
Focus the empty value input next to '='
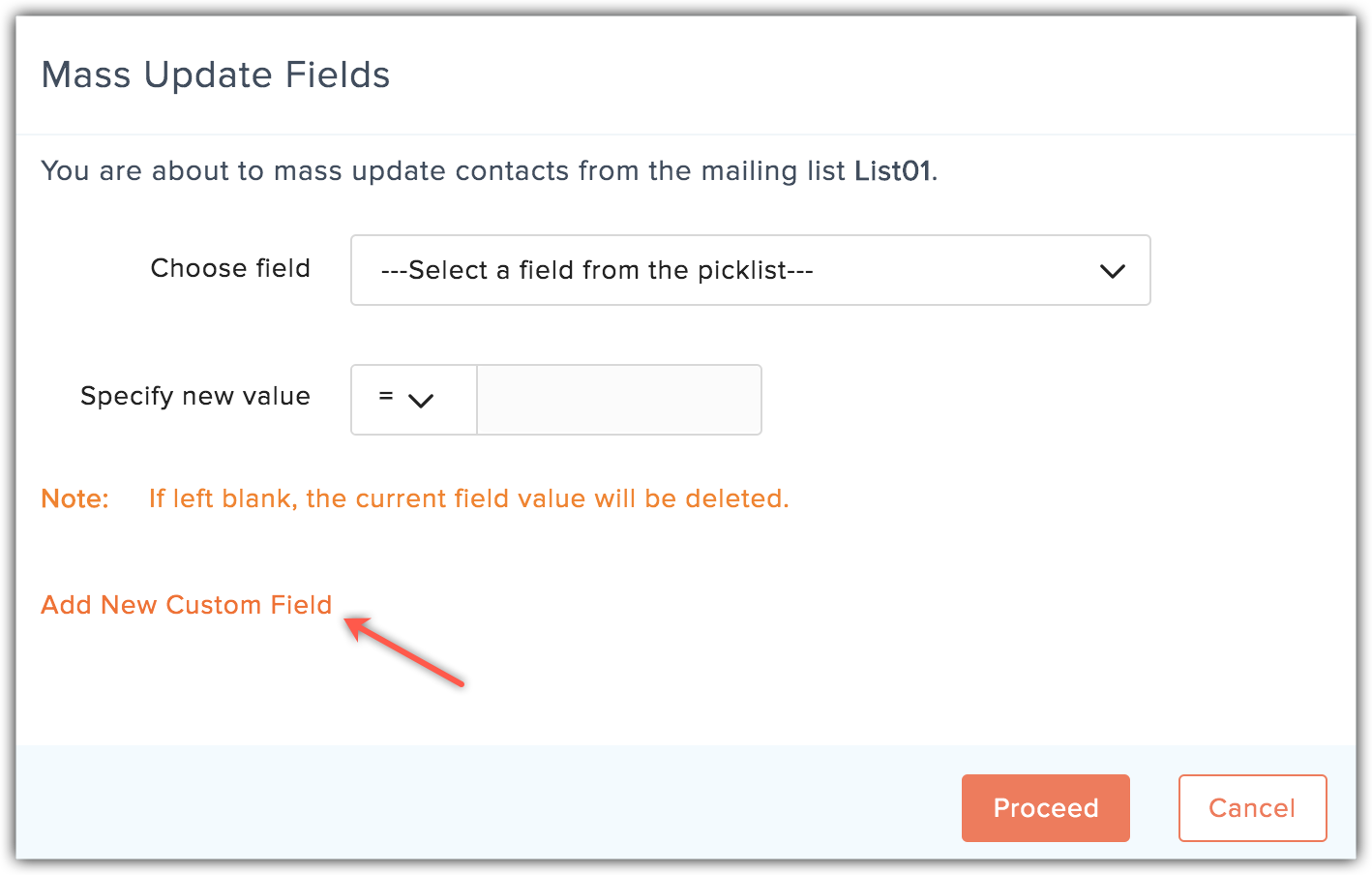point(618,399)
